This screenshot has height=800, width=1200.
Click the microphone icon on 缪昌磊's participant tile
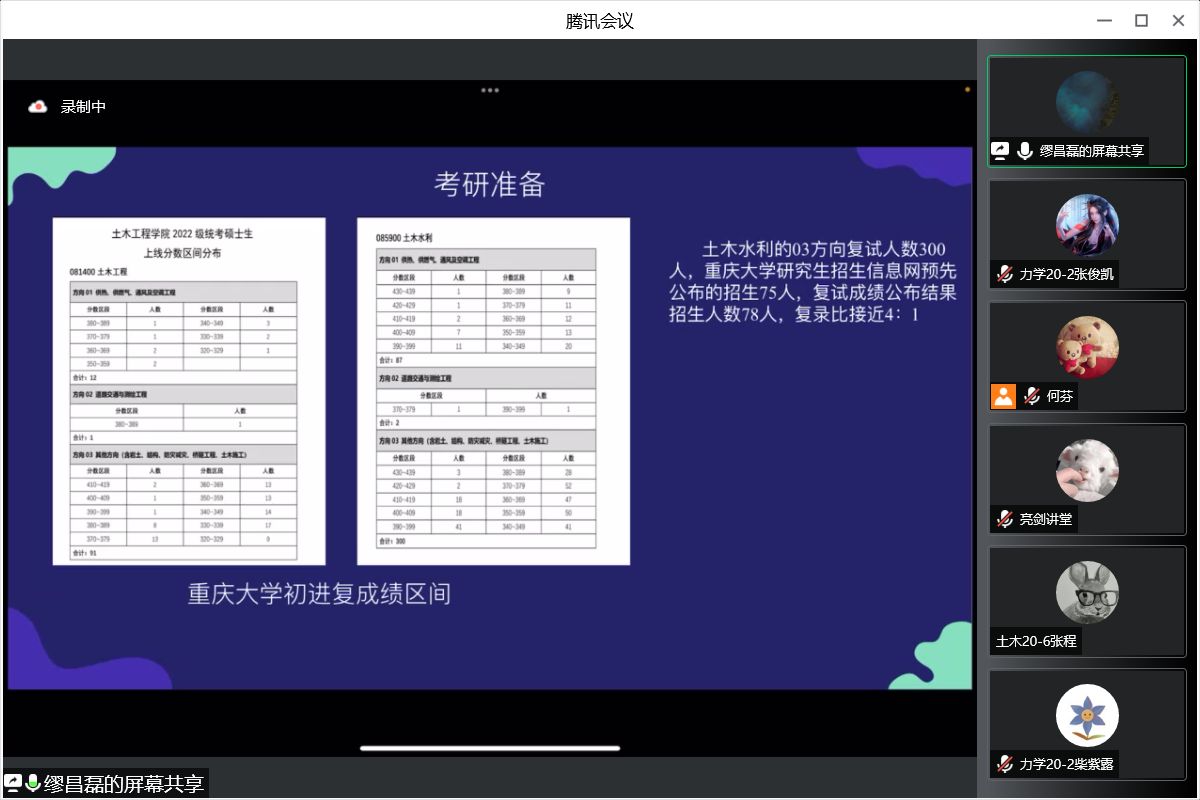point(1025,151)
